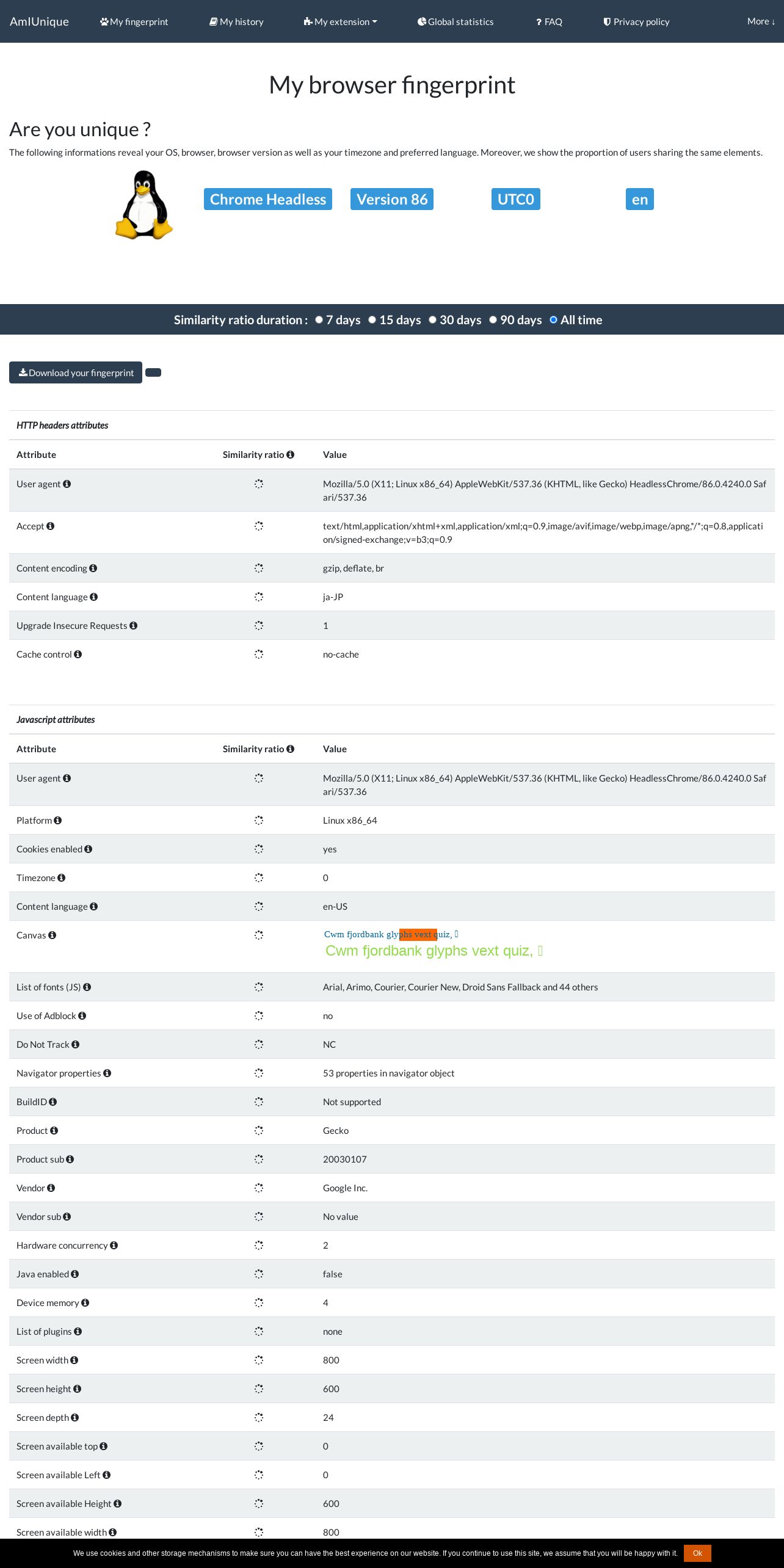Click the info icon next to Device memory

(85, 1302)
